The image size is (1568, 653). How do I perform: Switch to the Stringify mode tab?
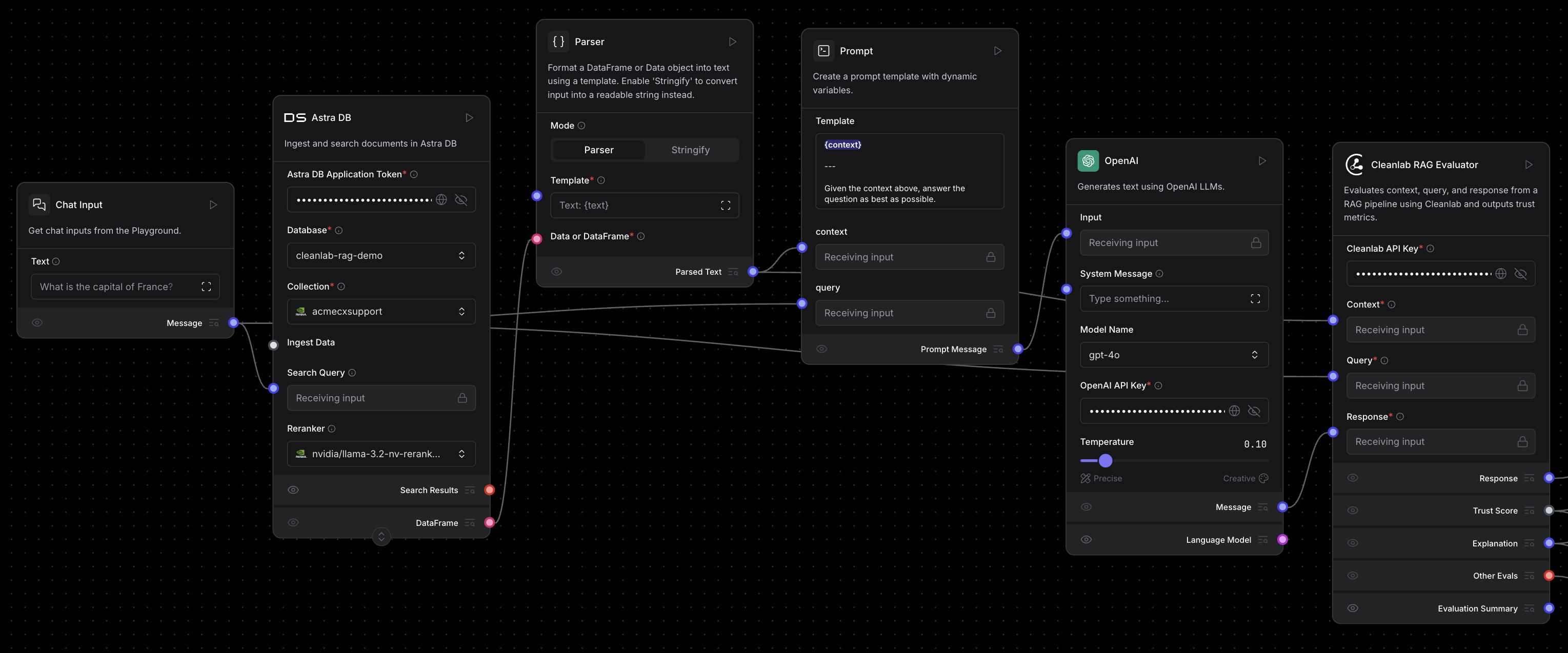point(691,150)
